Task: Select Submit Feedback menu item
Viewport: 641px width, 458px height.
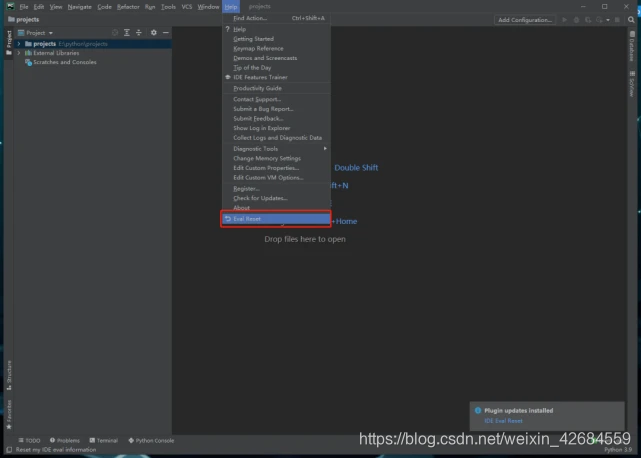Action: pyautogui.click(x=276, y=119)
